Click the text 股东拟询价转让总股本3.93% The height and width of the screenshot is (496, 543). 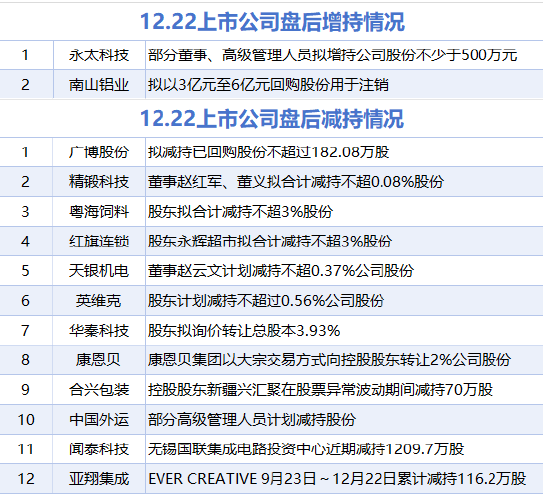(x=244, y=330)
